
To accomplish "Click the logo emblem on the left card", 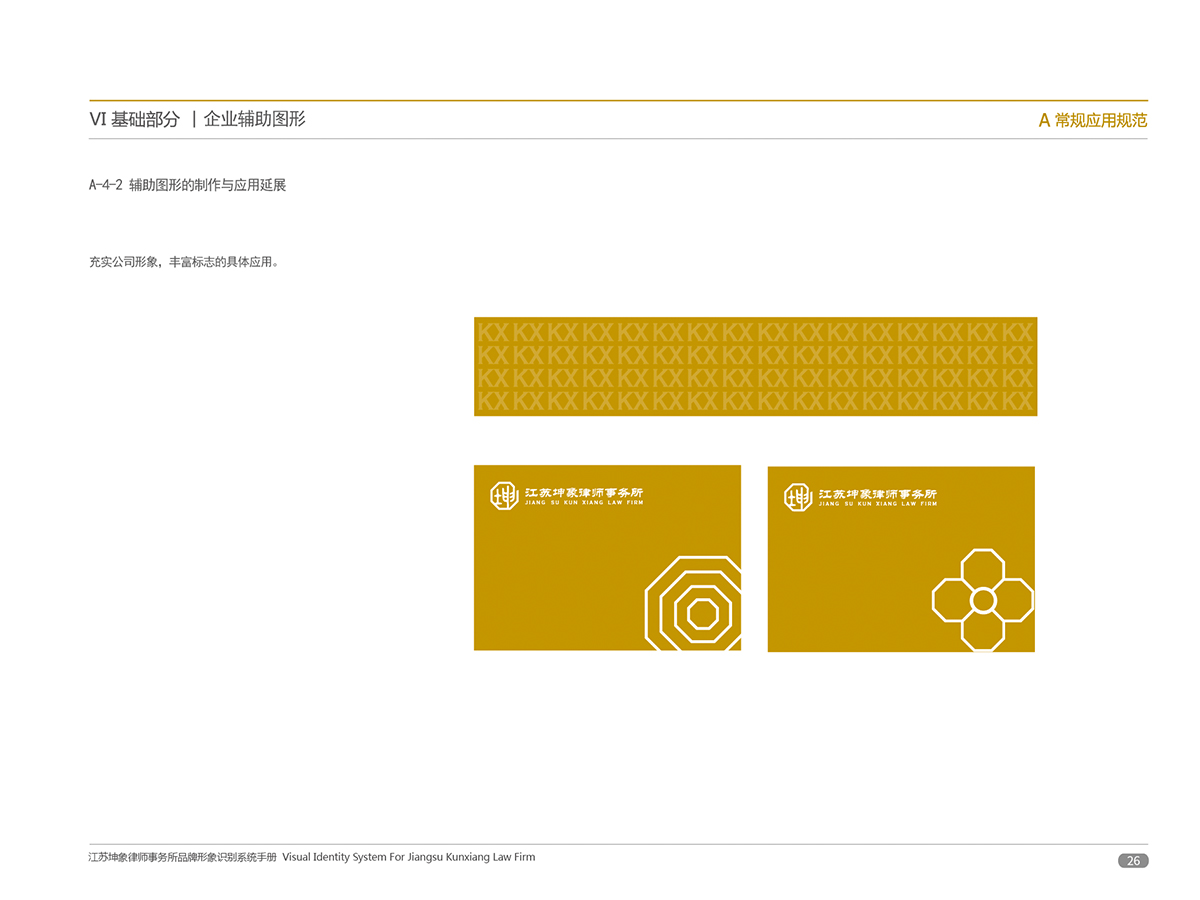I will tap(504, 496).
